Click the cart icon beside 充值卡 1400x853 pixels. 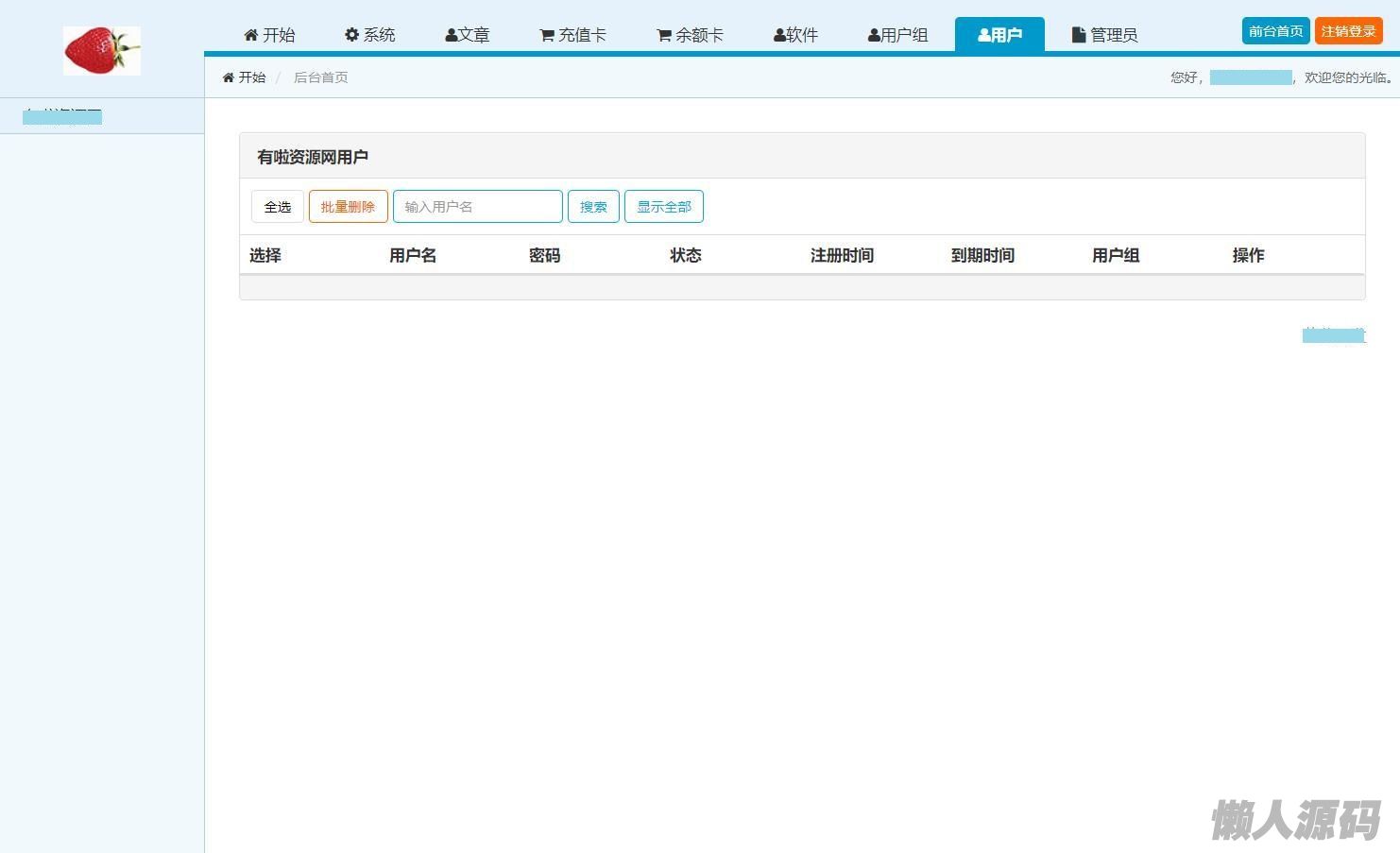click(547, 36)
